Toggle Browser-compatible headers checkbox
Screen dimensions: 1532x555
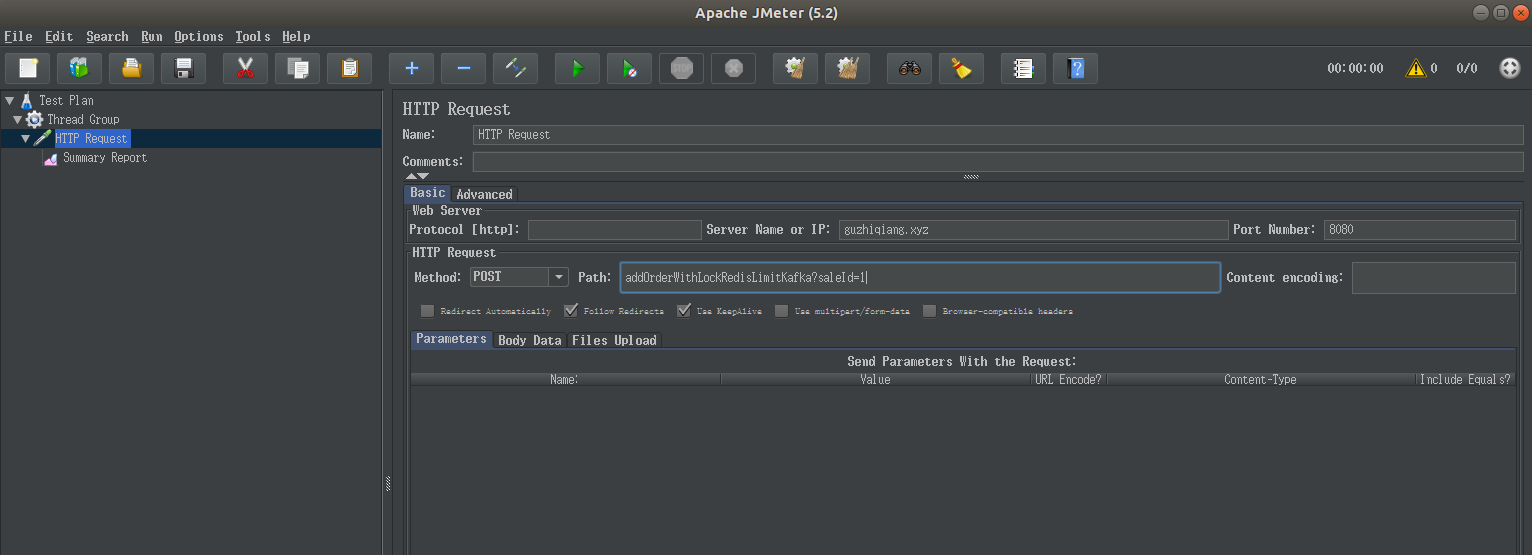coord(929,311)
